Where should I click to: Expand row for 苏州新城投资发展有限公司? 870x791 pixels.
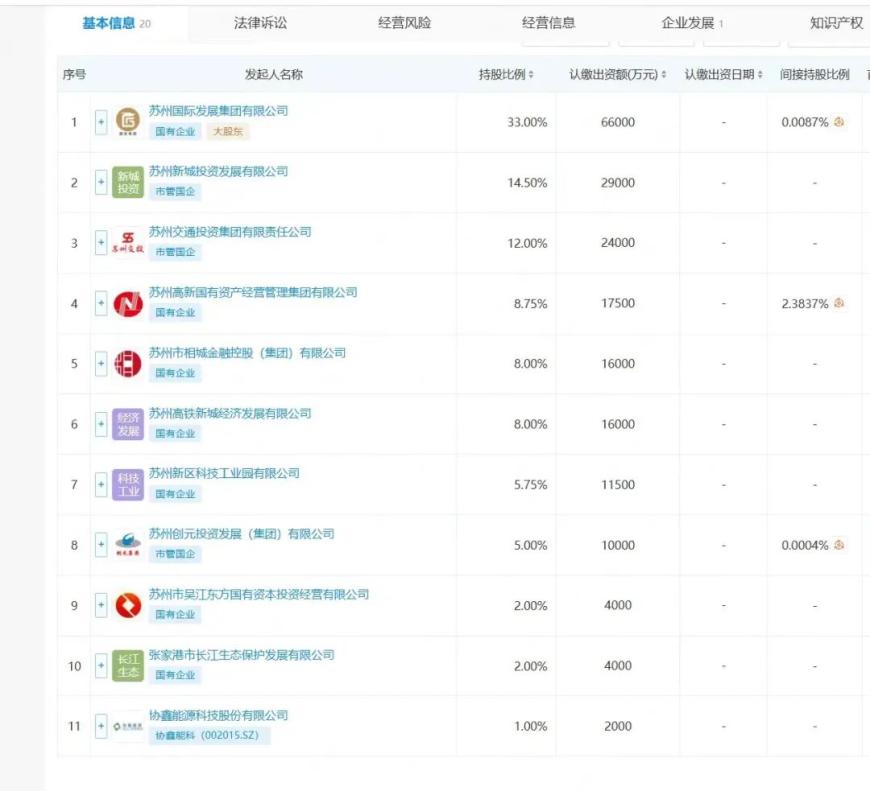click(x=101, y=182)
